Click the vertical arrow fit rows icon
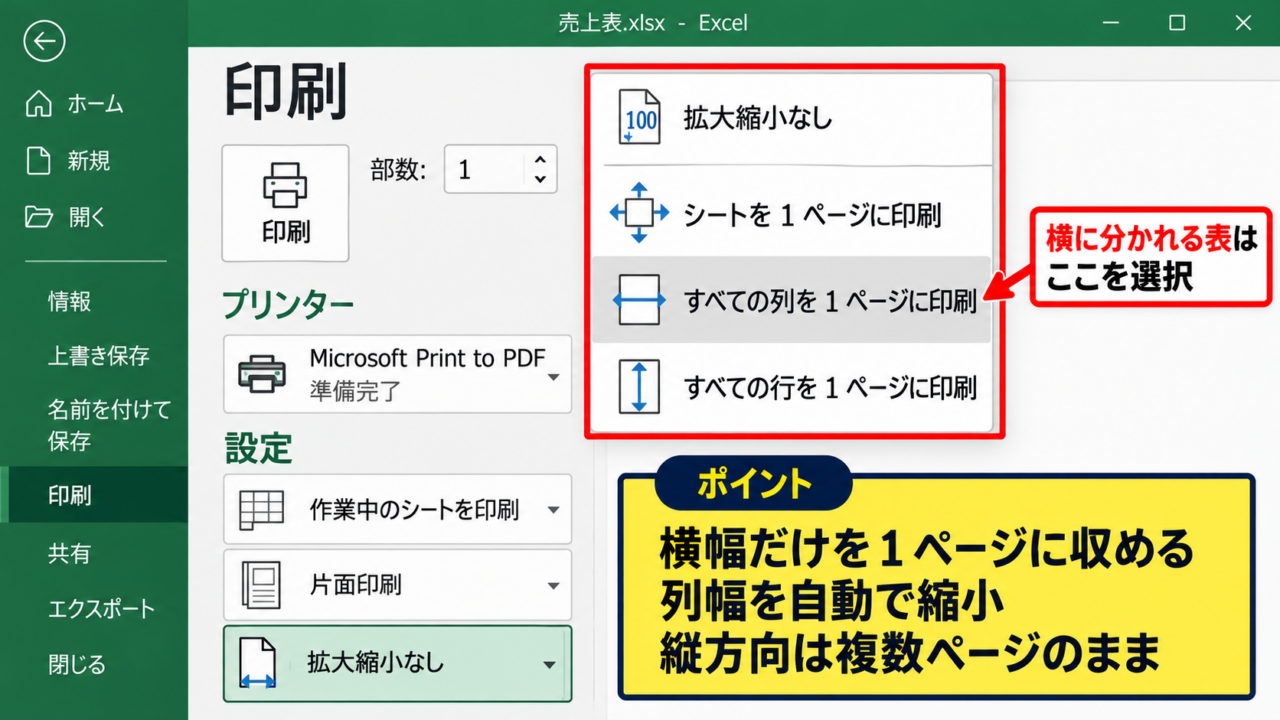The height and width of the screenshot is (720, 1280). pos(640,387)
